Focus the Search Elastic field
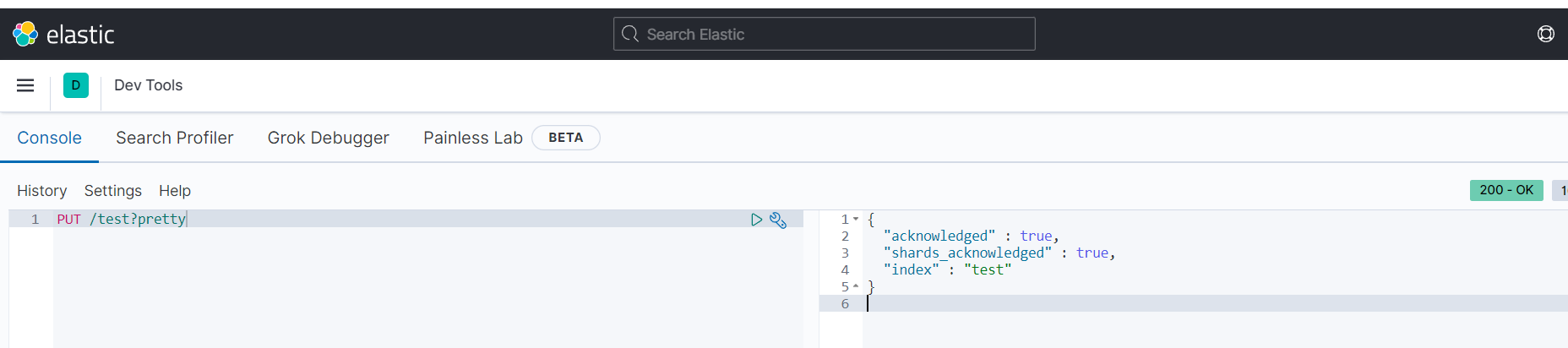The width and height of the screenshot is (1568, 348). pyautogui.click(x=824, y=34)
